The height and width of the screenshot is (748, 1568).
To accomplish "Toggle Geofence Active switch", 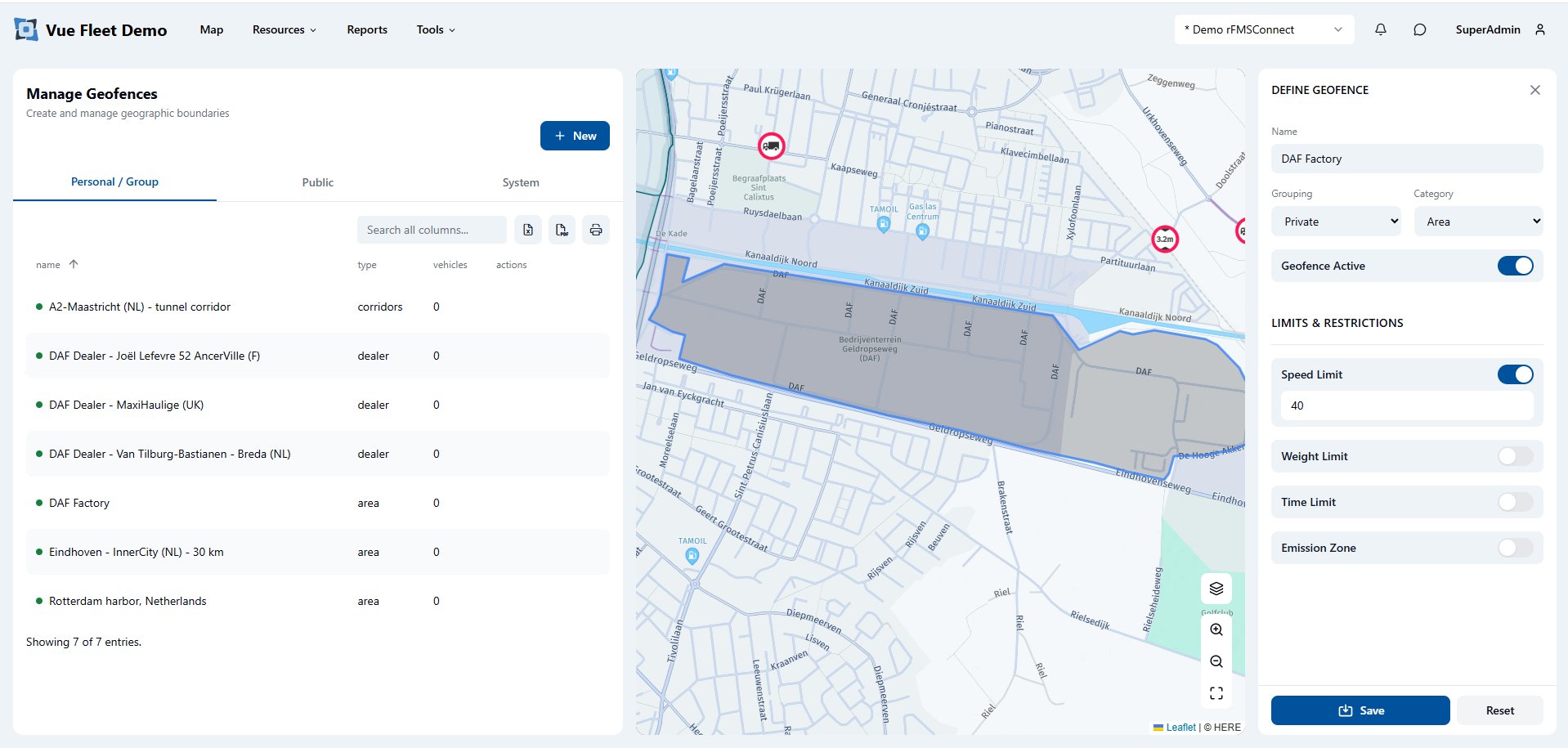I will pyautogui.click(x=1515, y=266).
